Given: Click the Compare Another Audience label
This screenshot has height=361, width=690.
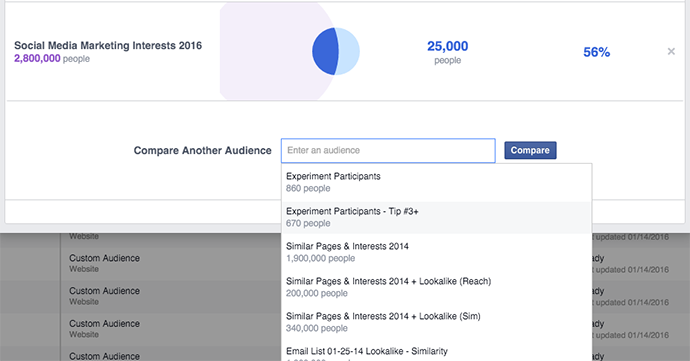Looking at the screenshot, I should 202,151.
